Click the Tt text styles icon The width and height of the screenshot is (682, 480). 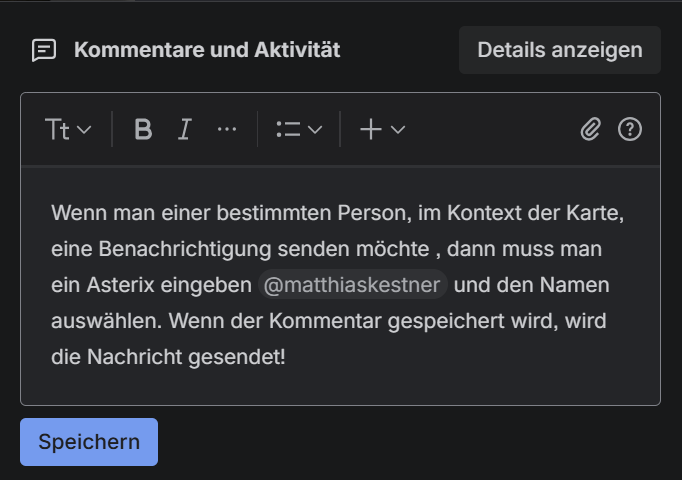[57, 129]
